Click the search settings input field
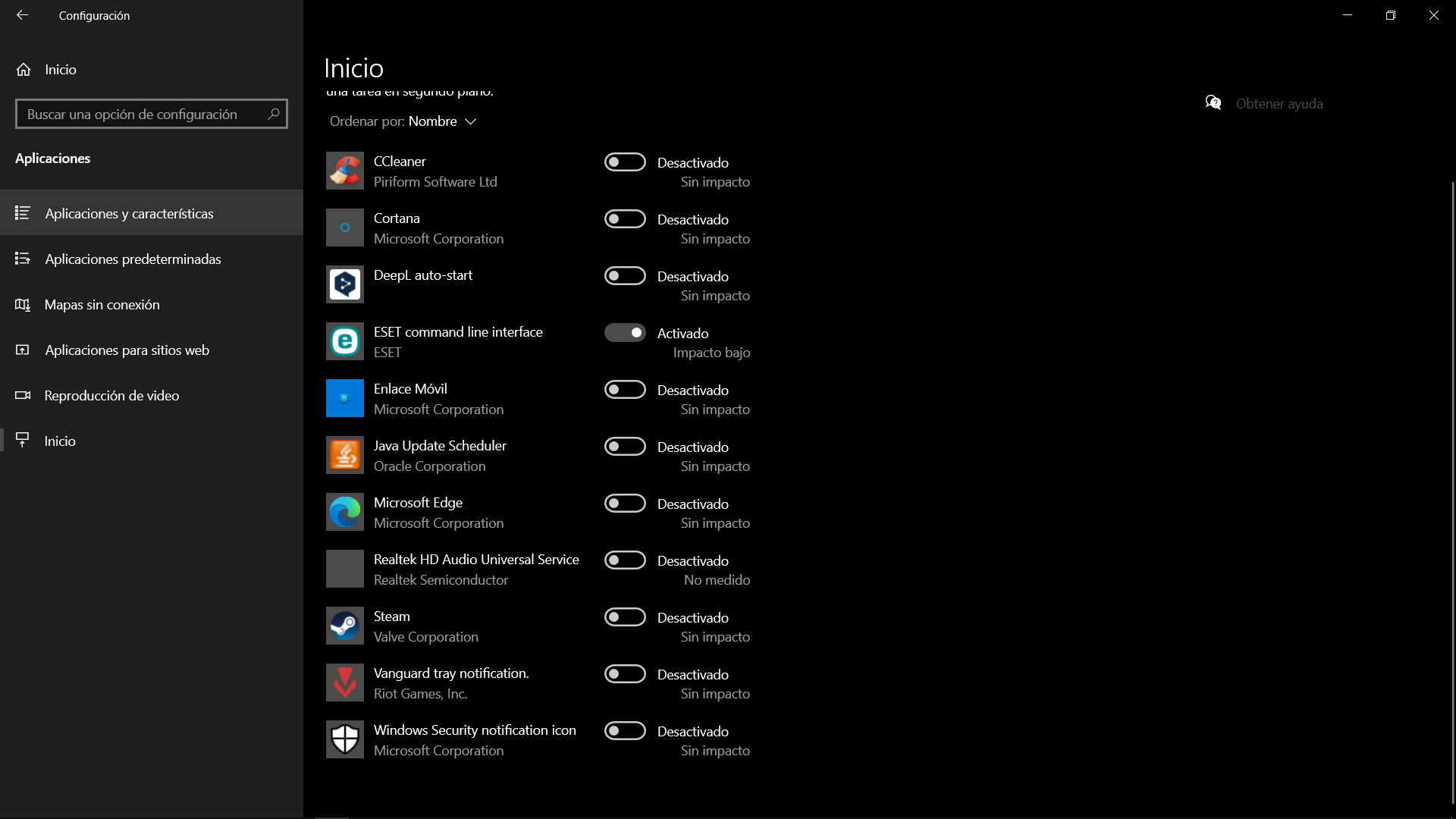The width and height of the screenshot is (1456, 819). (152, 114)
